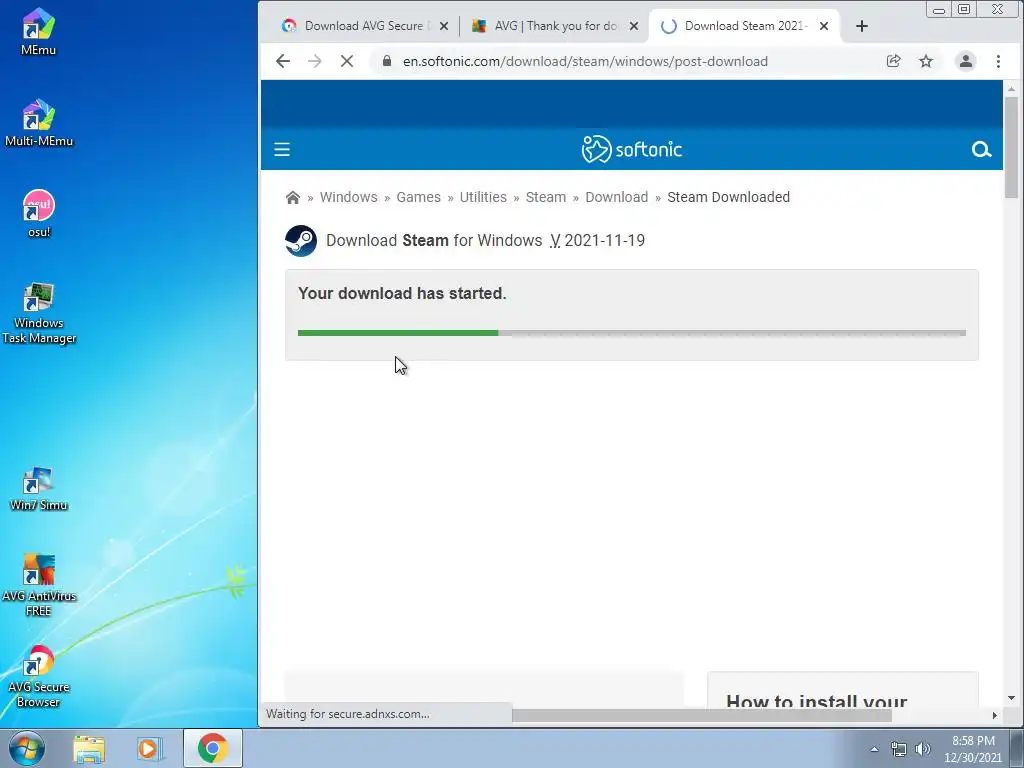The image size is (1024, 768).
Task: Click the green download progress bar
Action: coord(398,333)
